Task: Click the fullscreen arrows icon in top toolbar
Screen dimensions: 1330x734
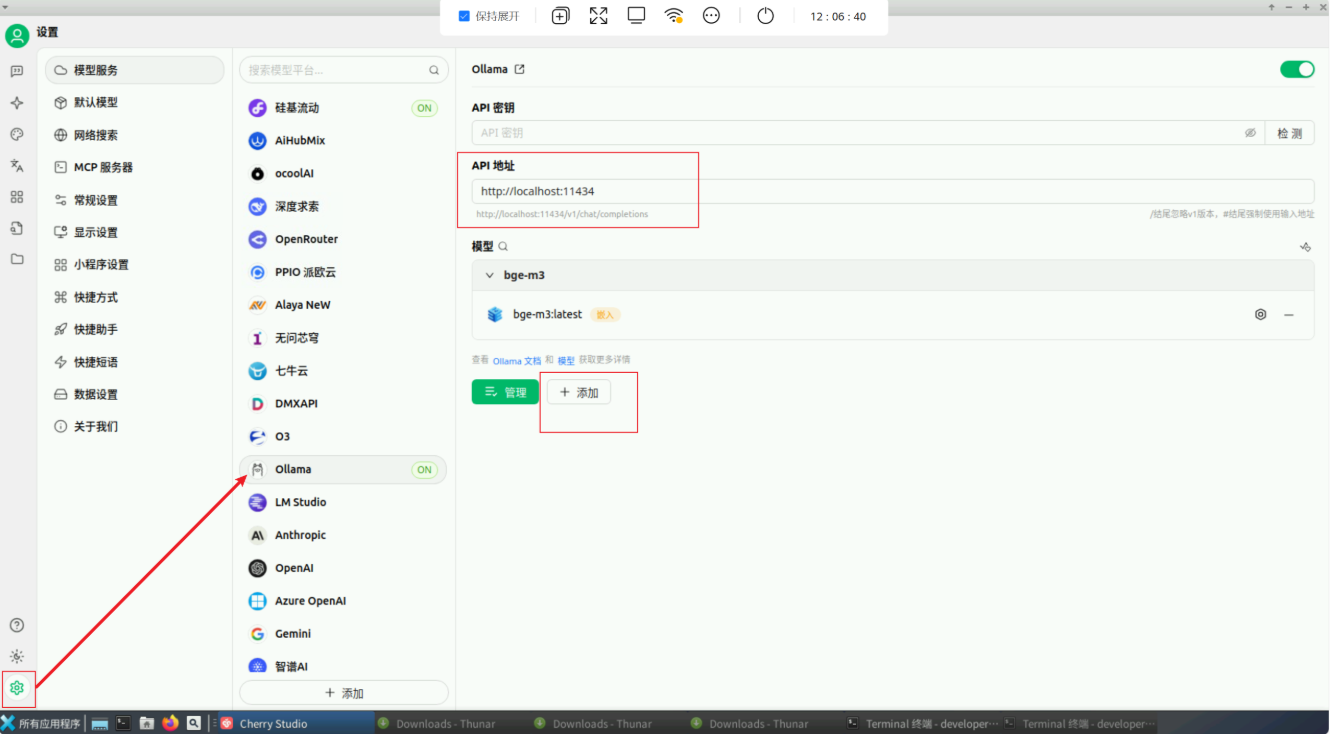Action: [x=598, y=16]
